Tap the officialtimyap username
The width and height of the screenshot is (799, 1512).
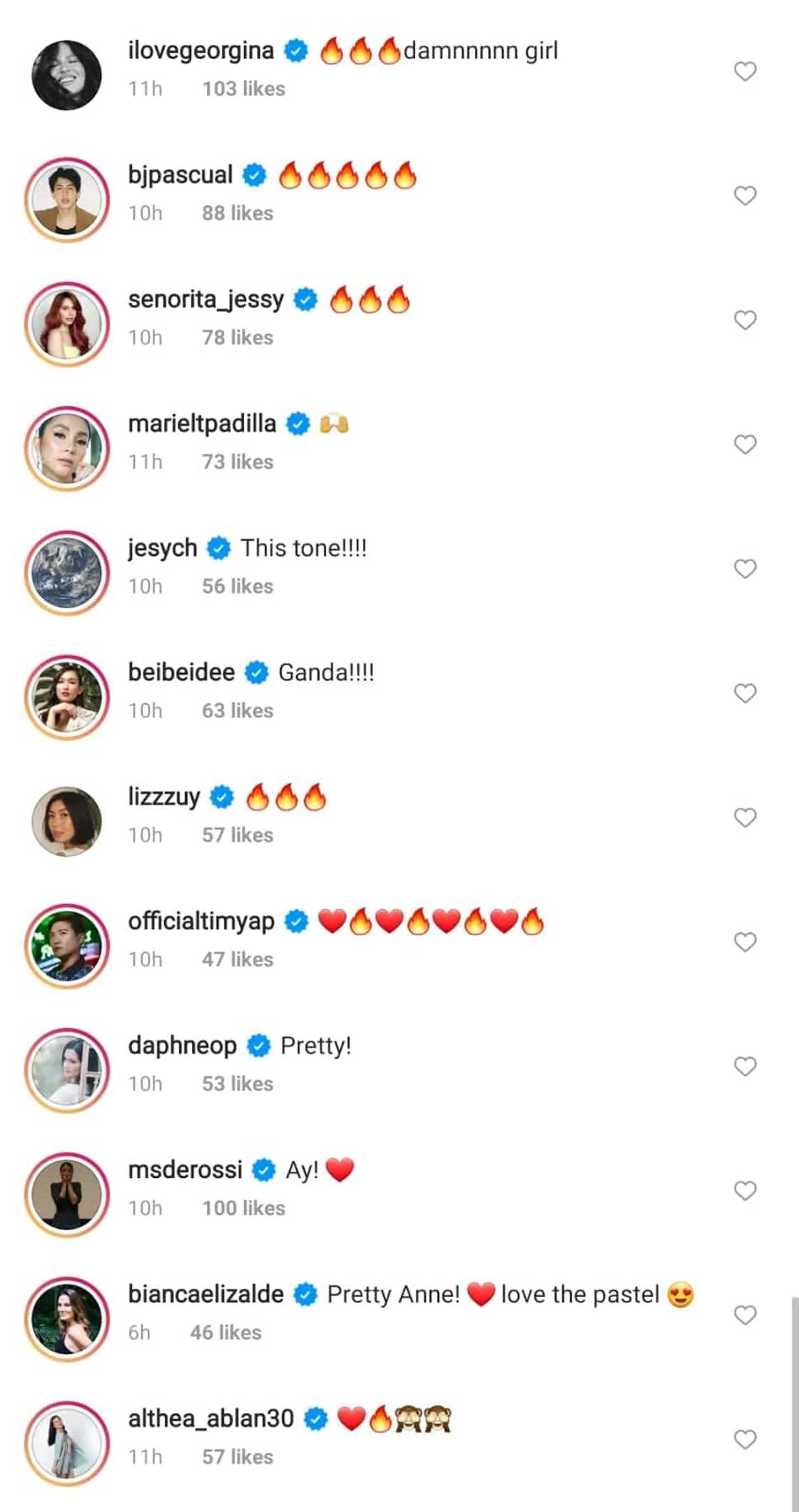201,921
